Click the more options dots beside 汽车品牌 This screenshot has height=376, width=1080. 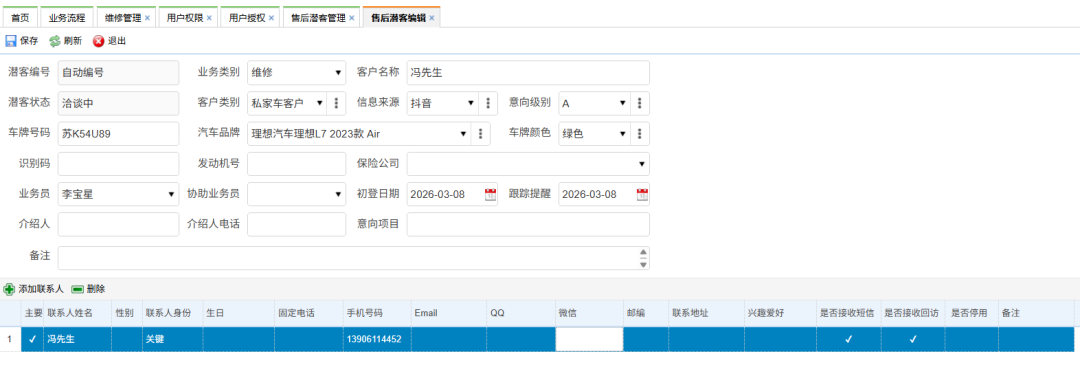click(481, 134)
